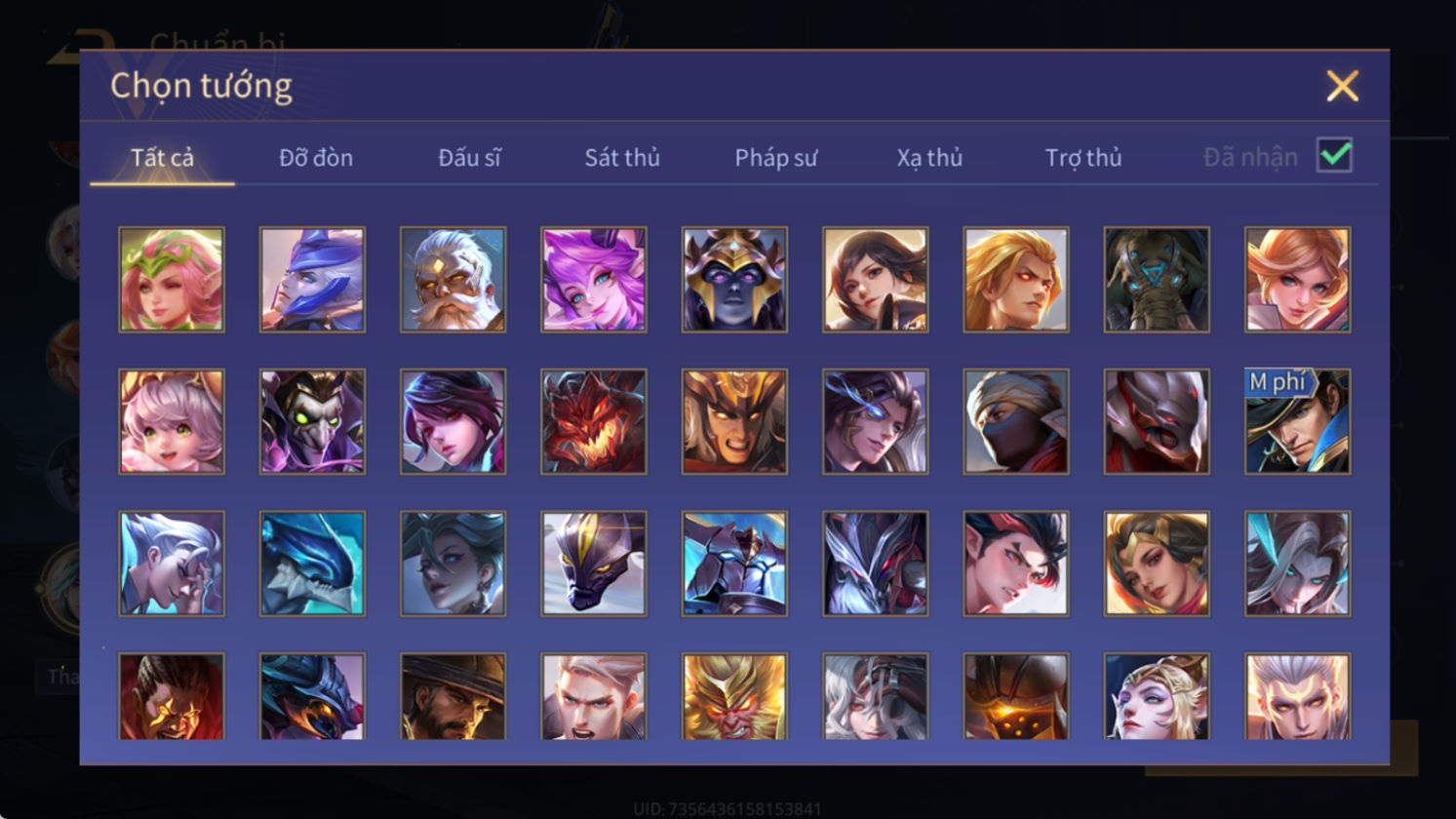
Task: Choose the red lava demon hero portrait
Action: click(x=594, y=421)
